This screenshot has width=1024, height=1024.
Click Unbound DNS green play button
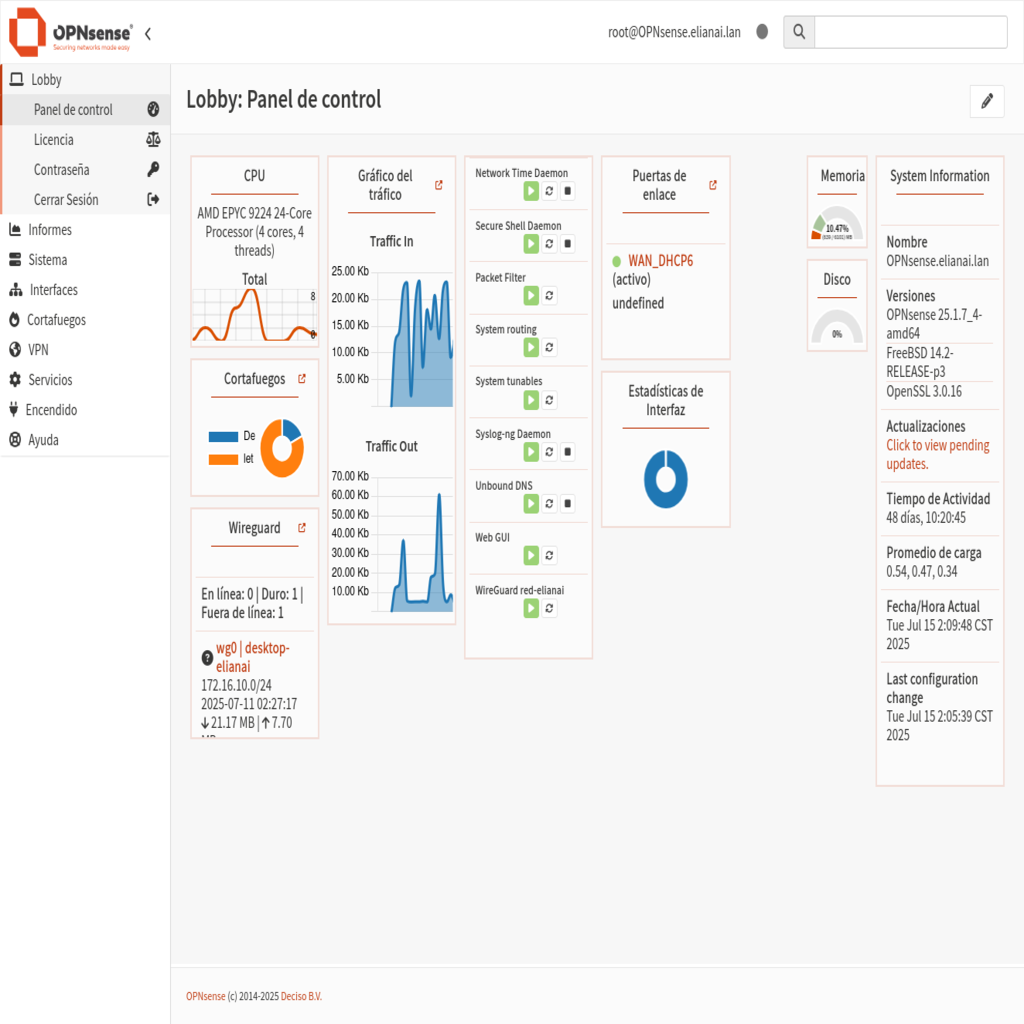coord(531,503)
